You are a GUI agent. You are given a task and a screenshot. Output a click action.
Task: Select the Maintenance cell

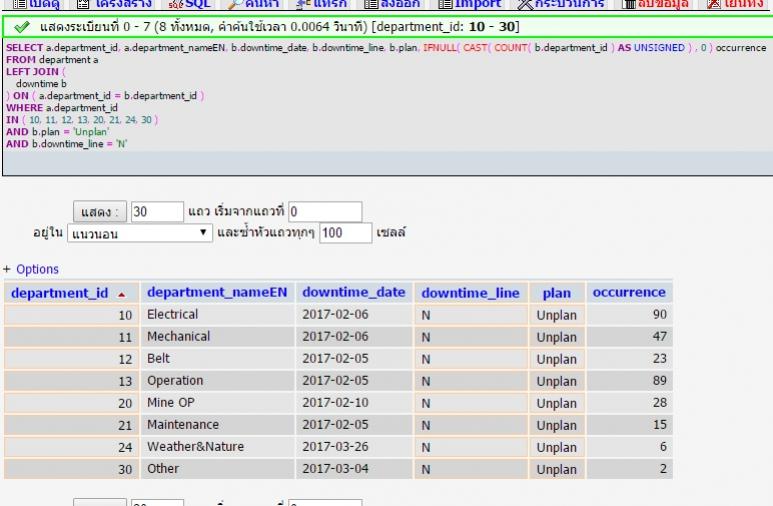tap(217, 425)
